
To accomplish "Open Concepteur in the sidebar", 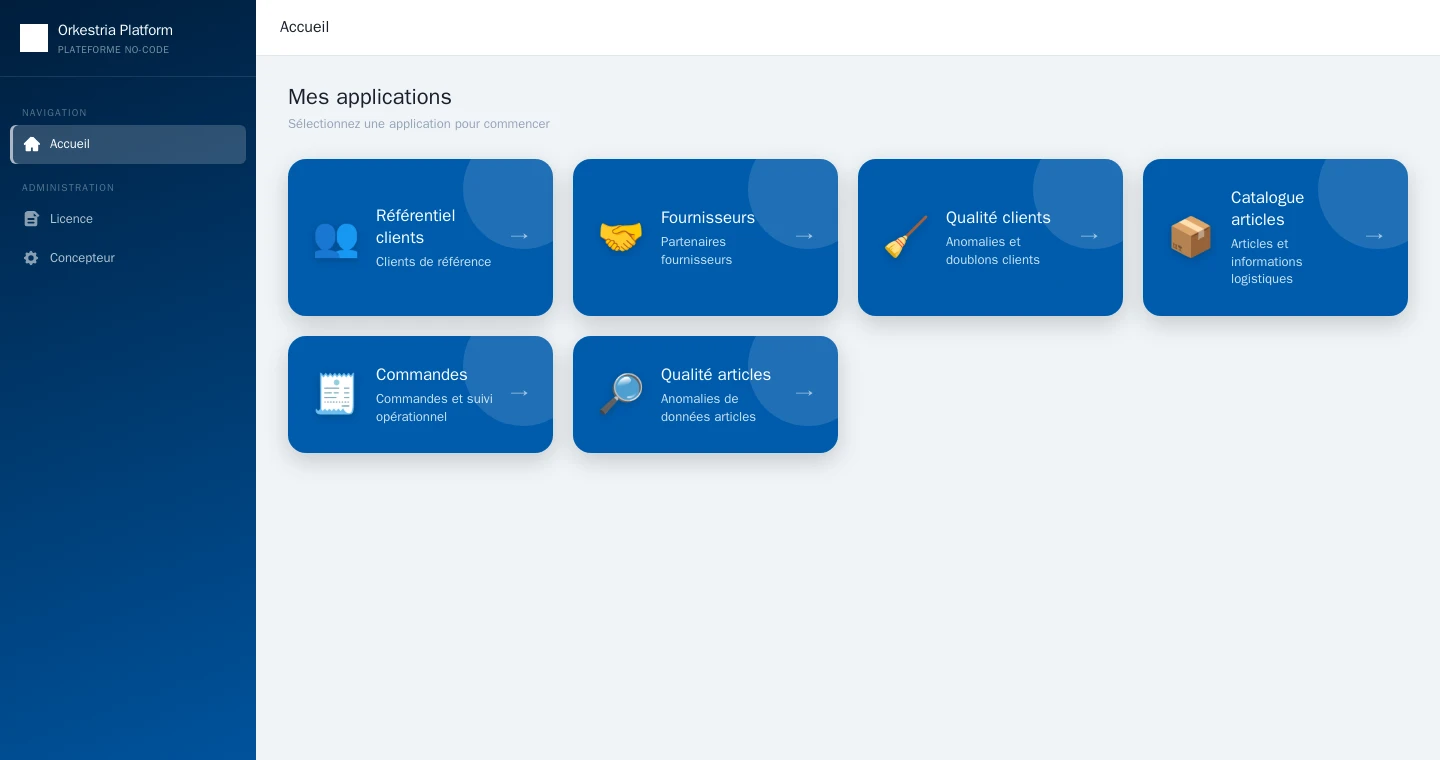I will [x=128, y=258].
